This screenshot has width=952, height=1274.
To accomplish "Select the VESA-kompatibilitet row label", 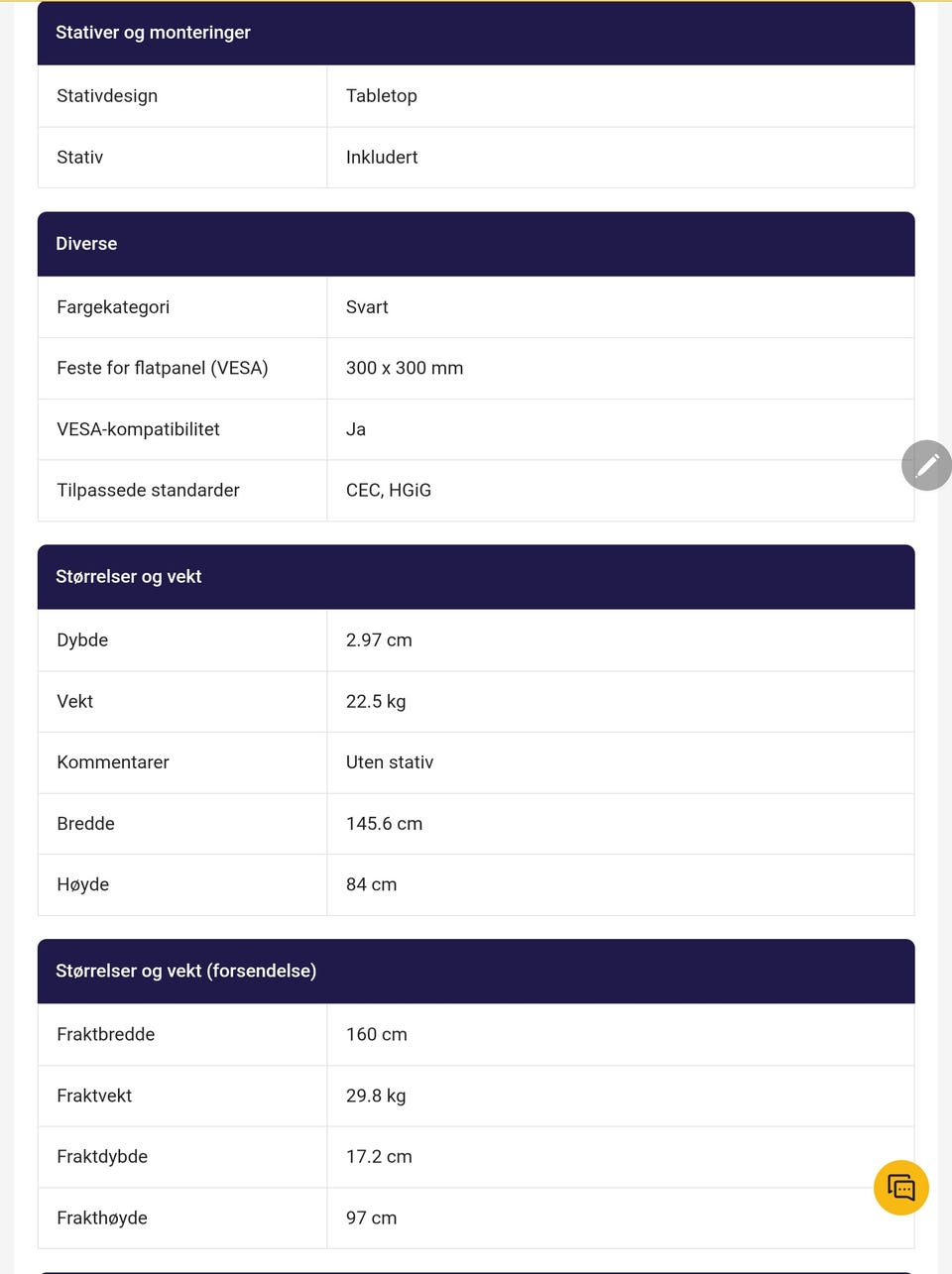I will 138,429.
